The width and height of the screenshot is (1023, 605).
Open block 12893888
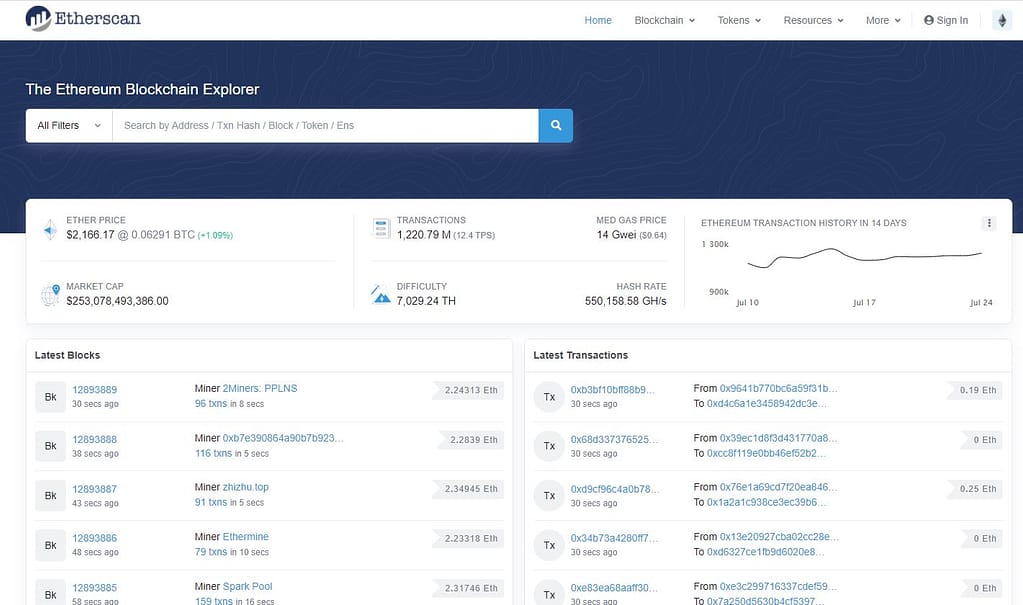pyautogui.click(x=95, y=439)
